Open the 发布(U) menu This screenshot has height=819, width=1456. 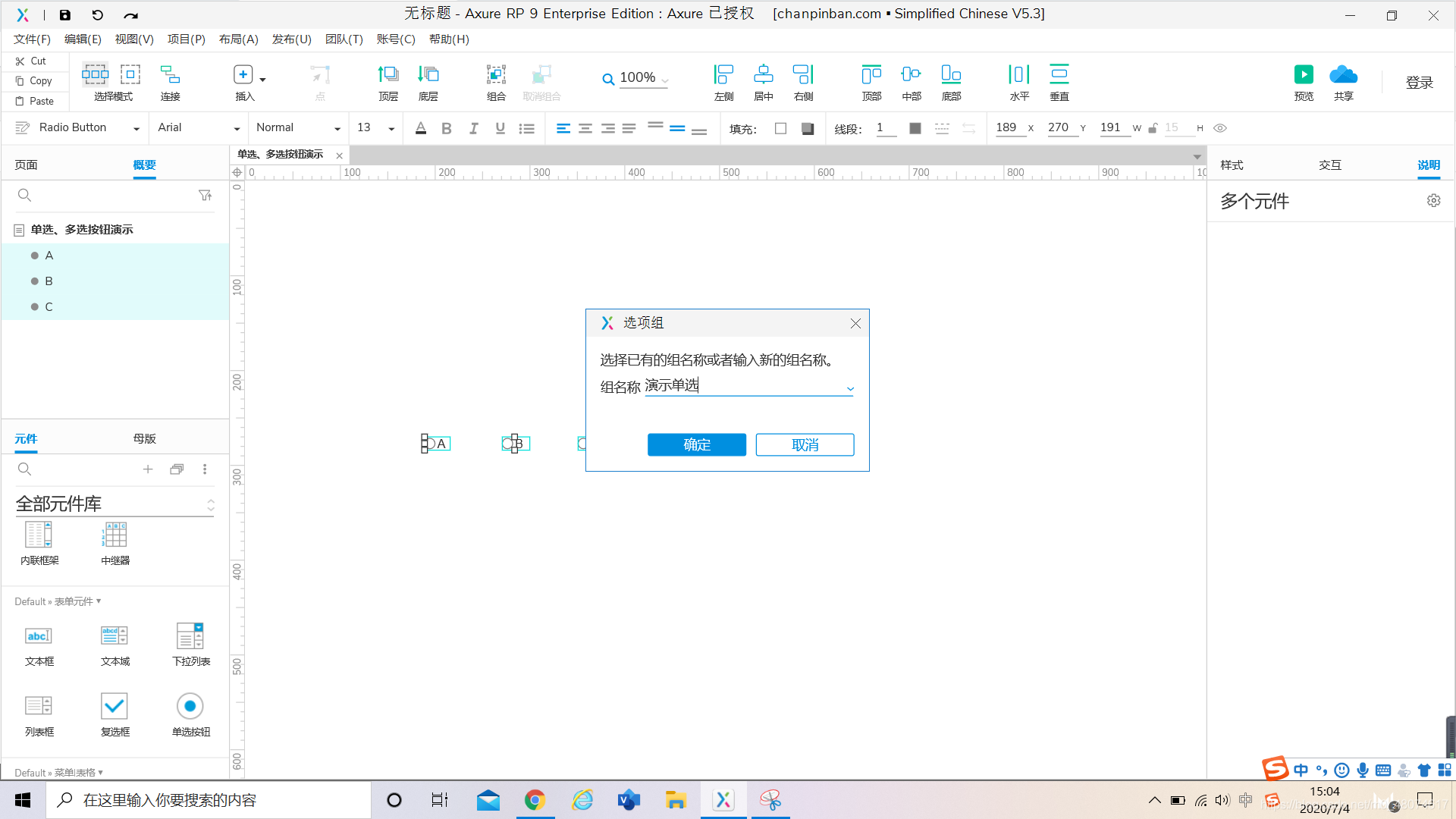(291, 39)
